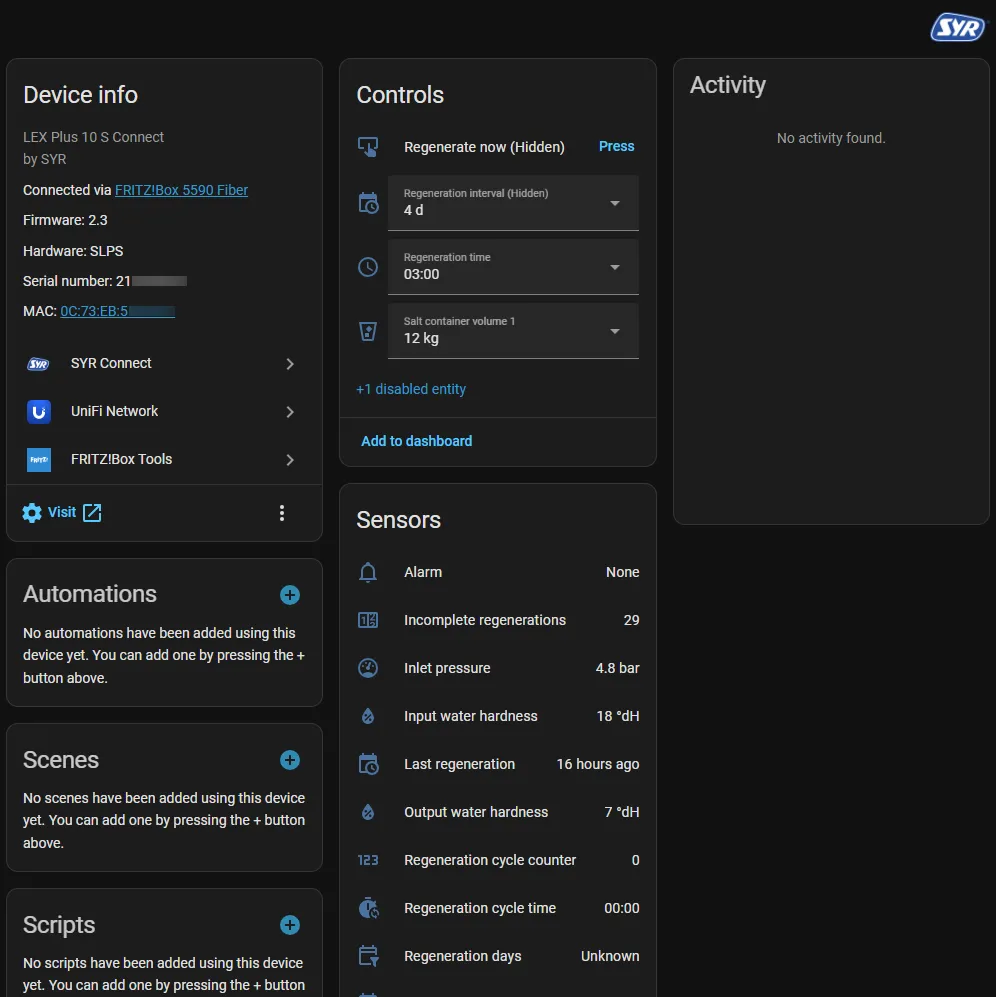Click the Regenerate now button icon

click(x=368, y=147)
